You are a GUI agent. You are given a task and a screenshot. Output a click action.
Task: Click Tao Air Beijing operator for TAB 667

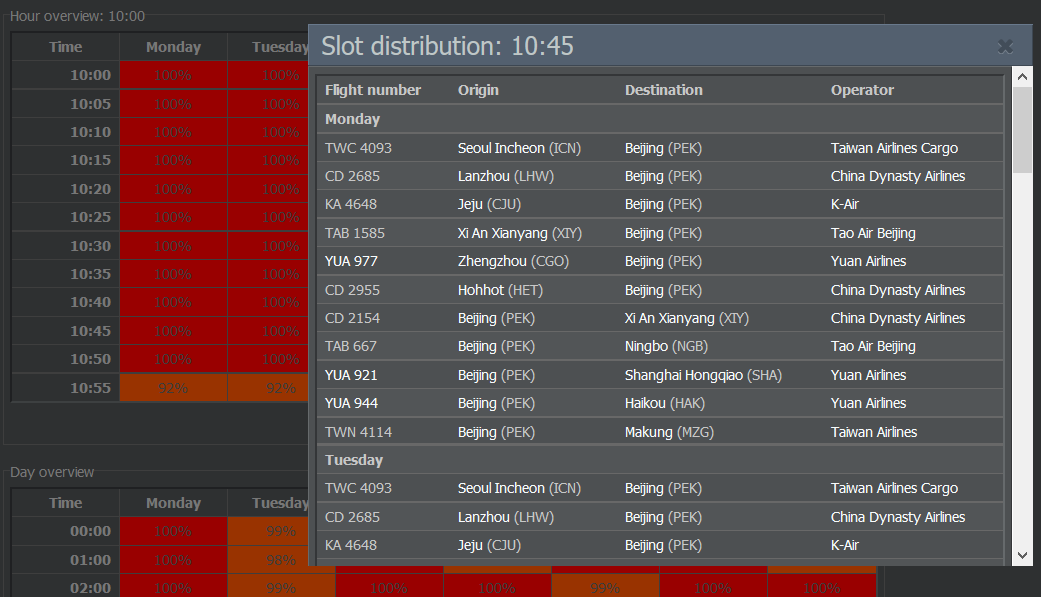click(873, 347)
